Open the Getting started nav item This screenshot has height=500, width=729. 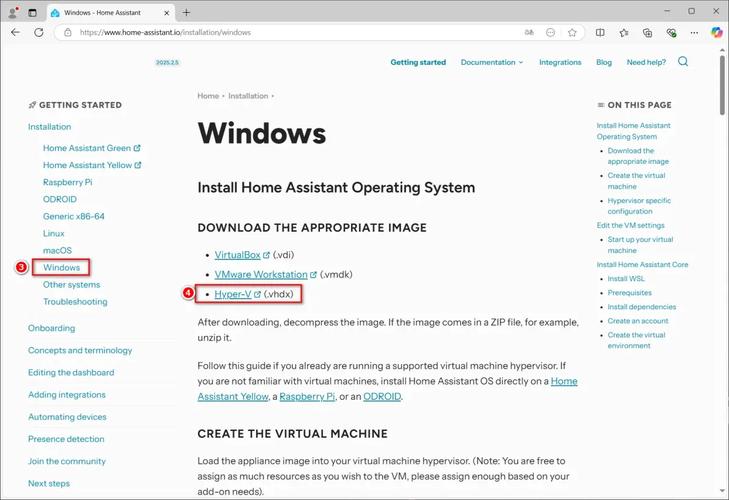[418, 62]
